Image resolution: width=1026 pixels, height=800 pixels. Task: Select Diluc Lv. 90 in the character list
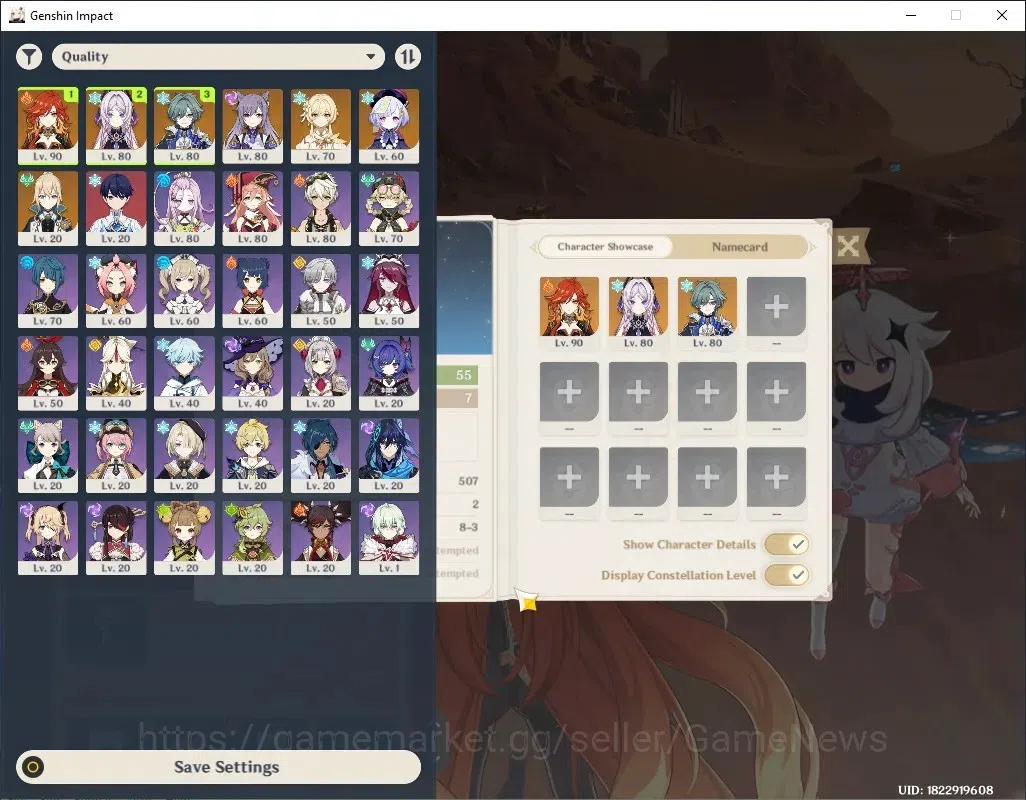[x=48, y=126]
